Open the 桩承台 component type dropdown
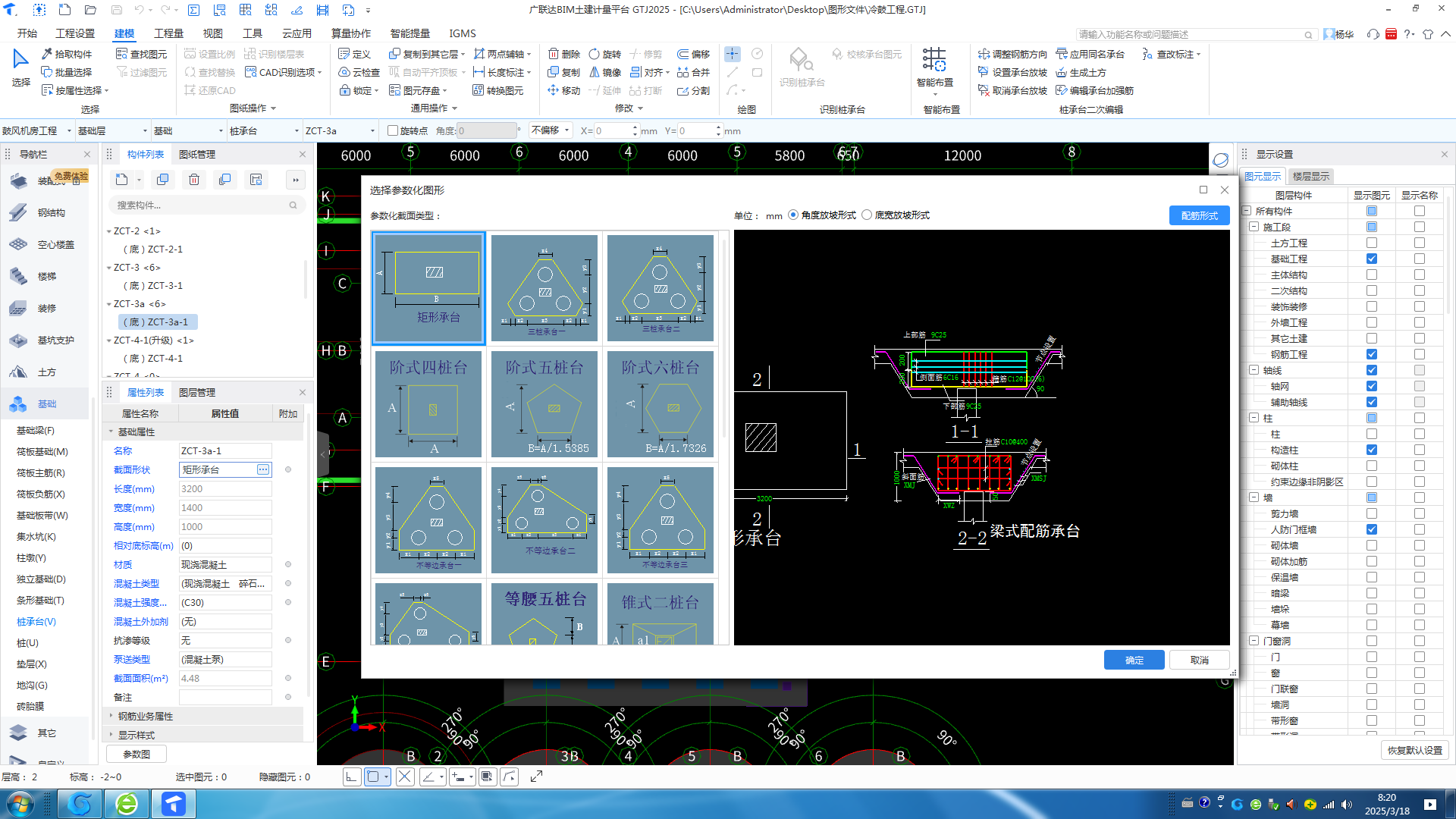The width and height of the screenshot is (1456, 819). click(265, 130)
